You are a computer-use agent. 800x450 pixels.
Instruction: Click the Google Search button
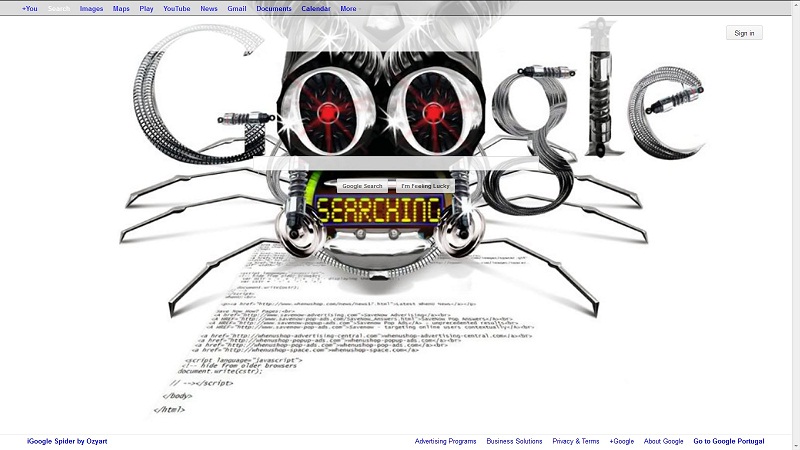click(362, 186)
